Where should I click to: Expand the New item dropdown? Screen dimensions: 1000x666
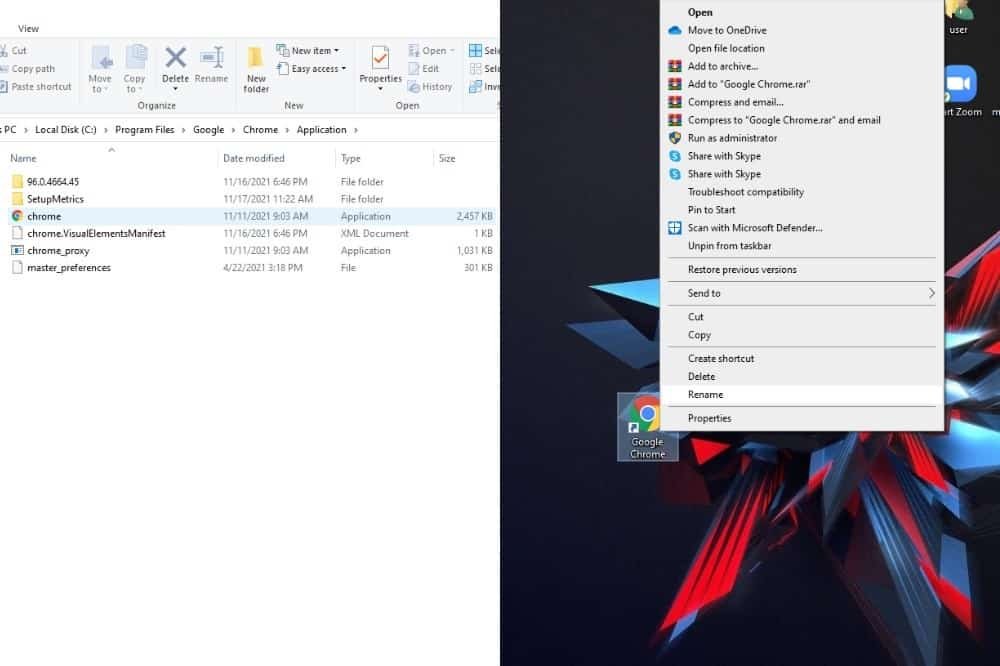315,51
